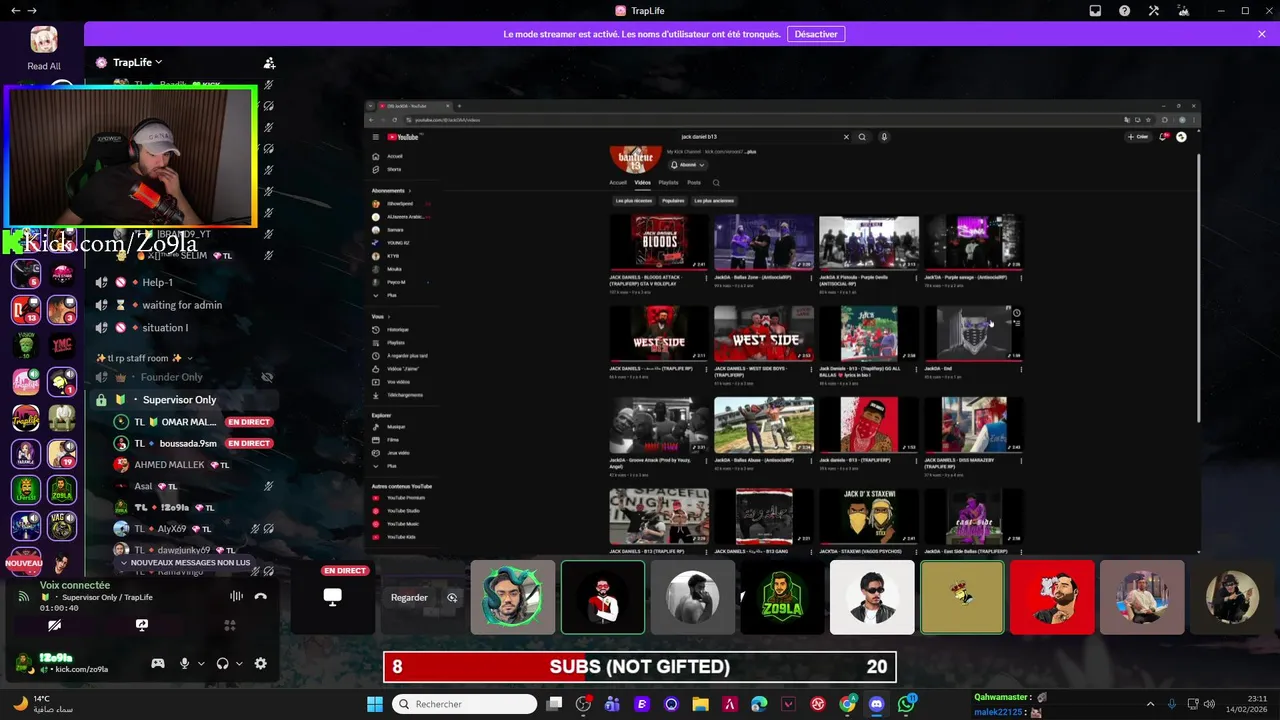The image size is (1280, 720).
Task: Collapse the tl rp staff room category
Action: 145,358
